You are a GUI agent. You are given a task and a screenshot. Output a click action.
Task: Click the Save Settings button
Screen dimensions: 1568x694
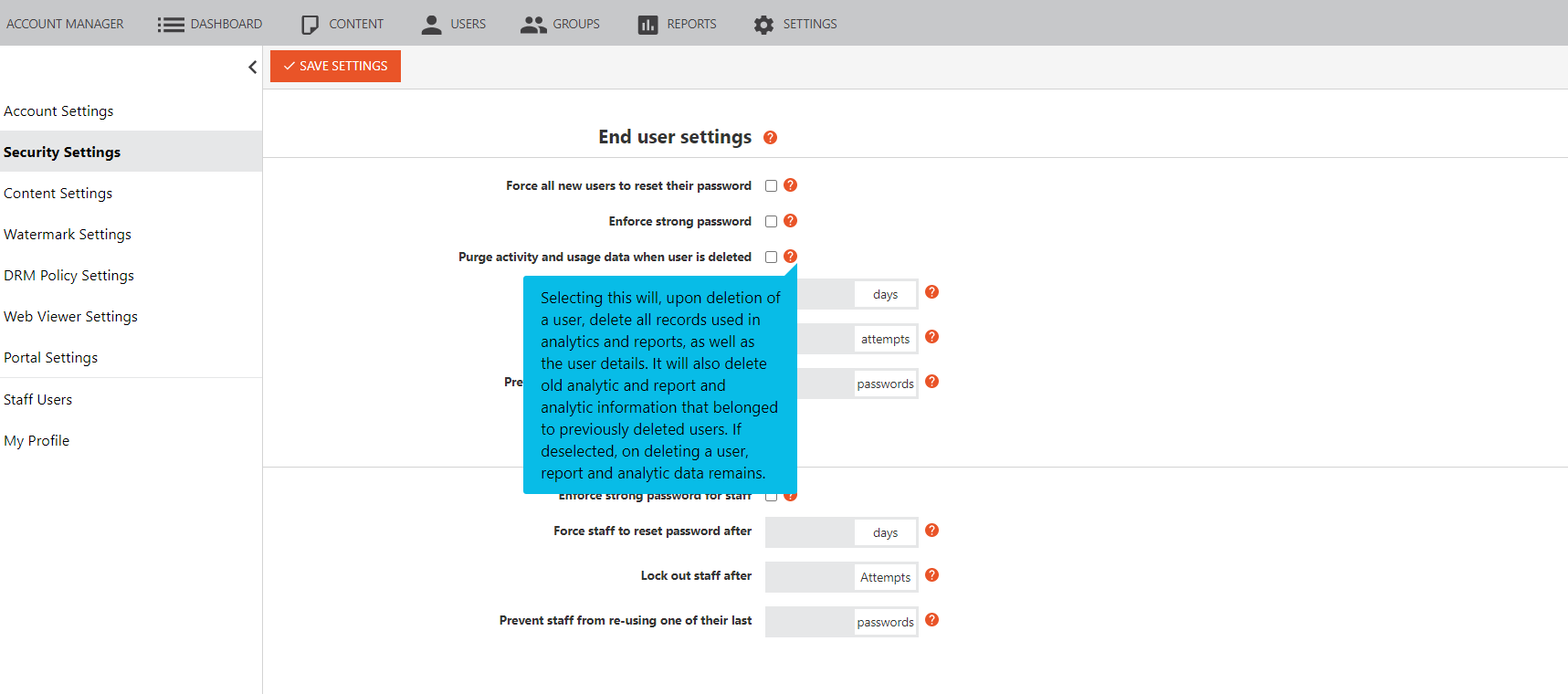click(335, 66)
